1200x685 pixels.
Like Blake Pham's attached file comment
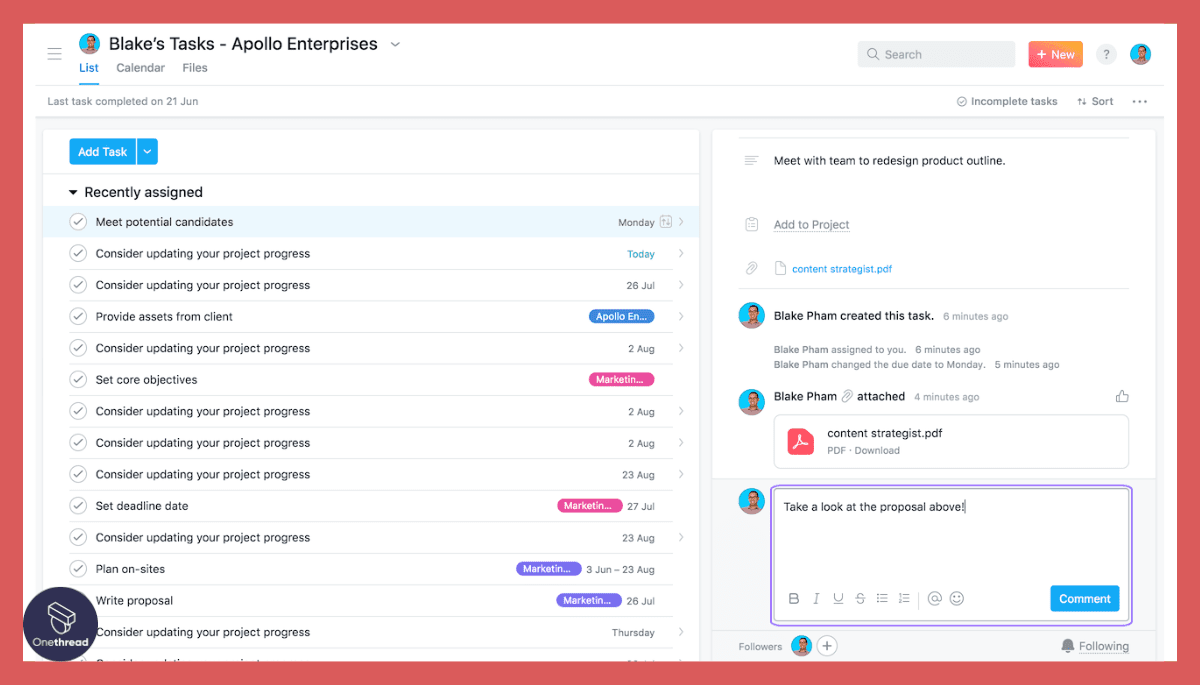pyautogui.click(x=1121, y=395)
